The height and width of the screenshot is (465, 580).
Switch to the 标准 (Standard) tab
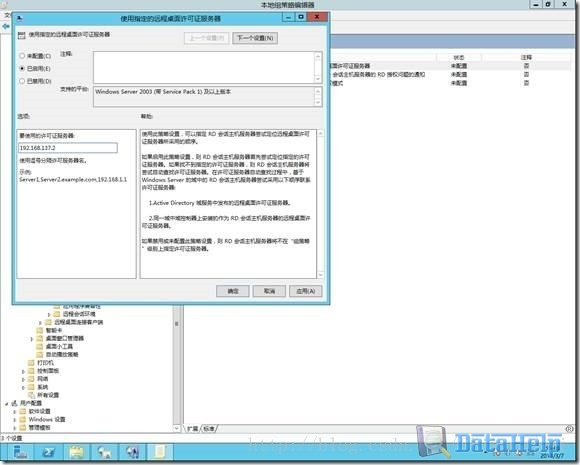coord(209,429)
